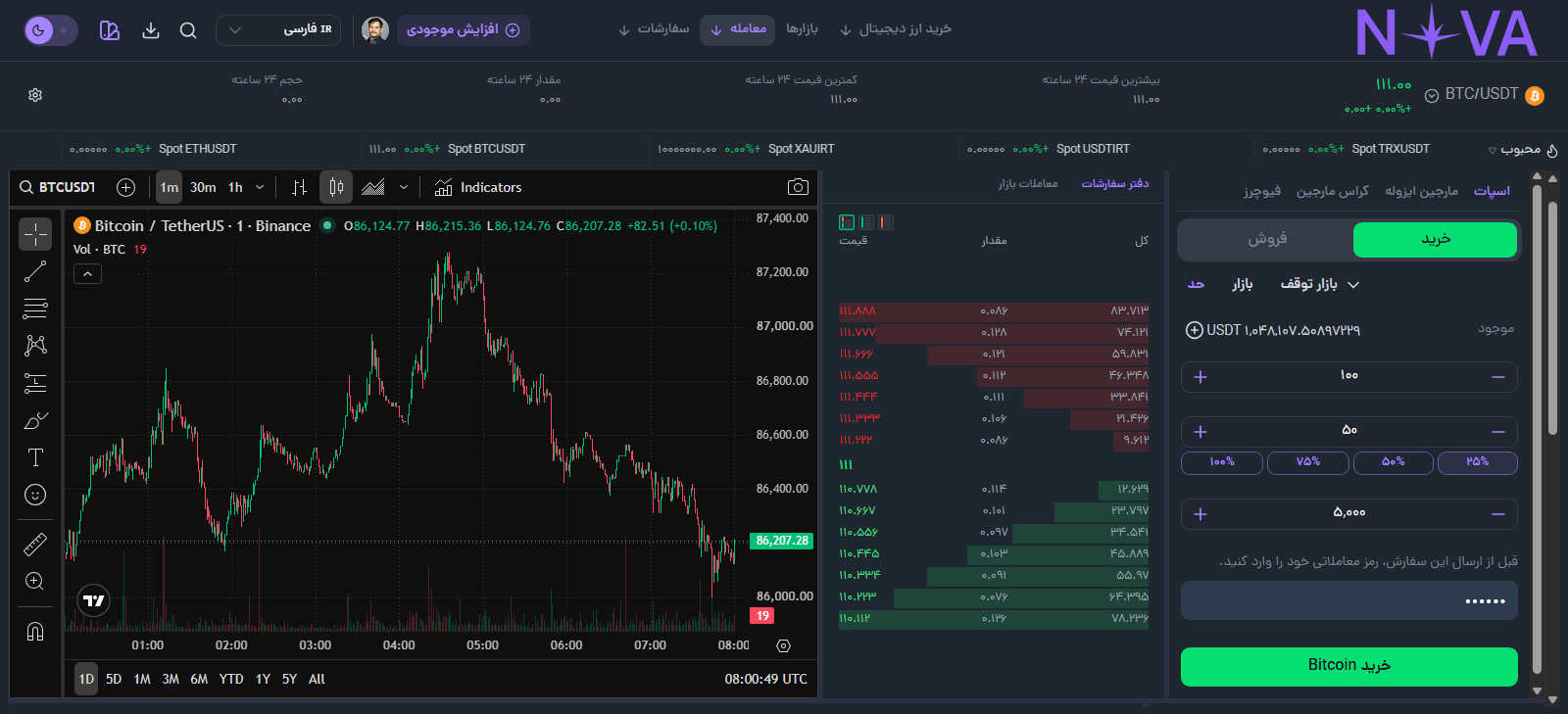Screen dimensions: 1568x714
Task: Select the Bars chart style icon
Action: click(x=299, y=187)
